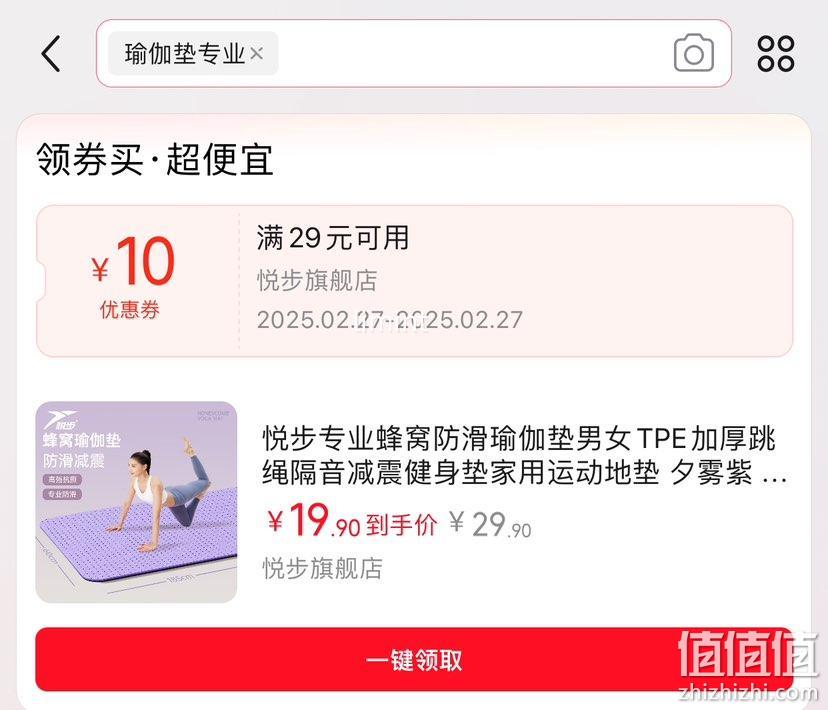This screenshot has height=710, width=828.
Task: Open the four-circle grid menu icon
Action: 776,54
